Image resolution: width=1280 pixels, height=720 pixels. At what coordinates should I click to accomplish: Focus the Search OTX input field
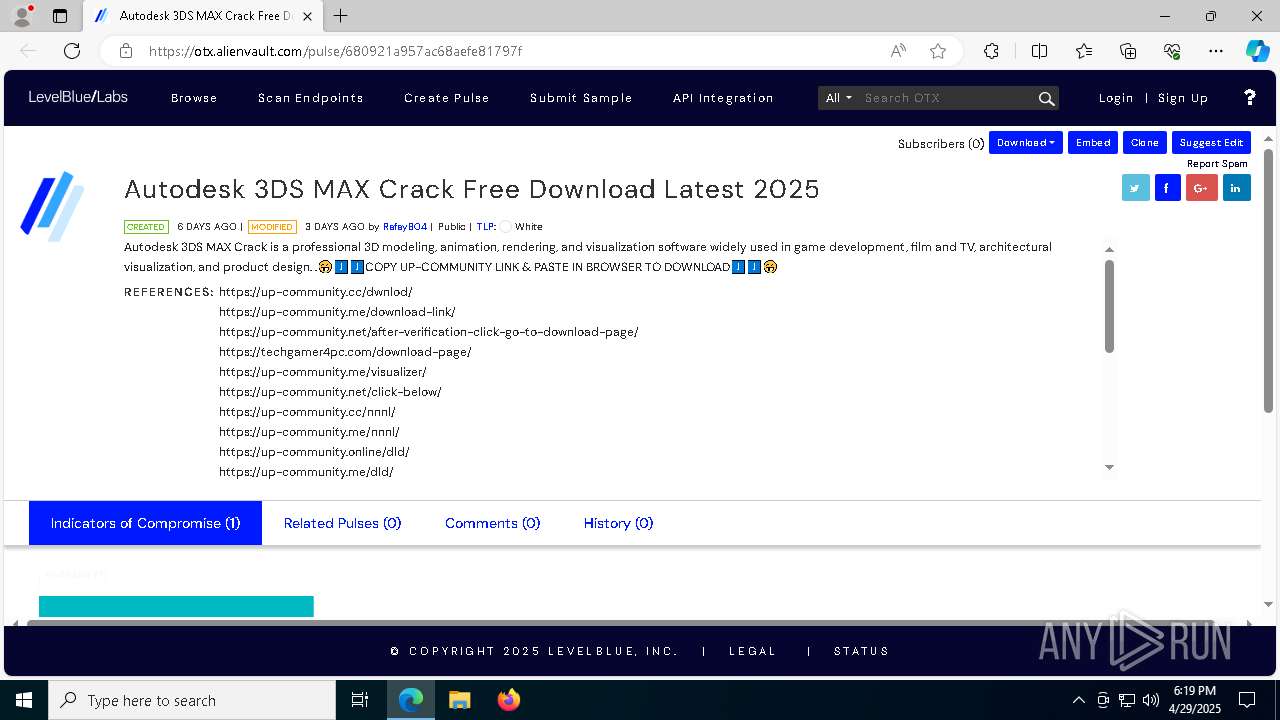pyautogui.click(x=947, y=98)
